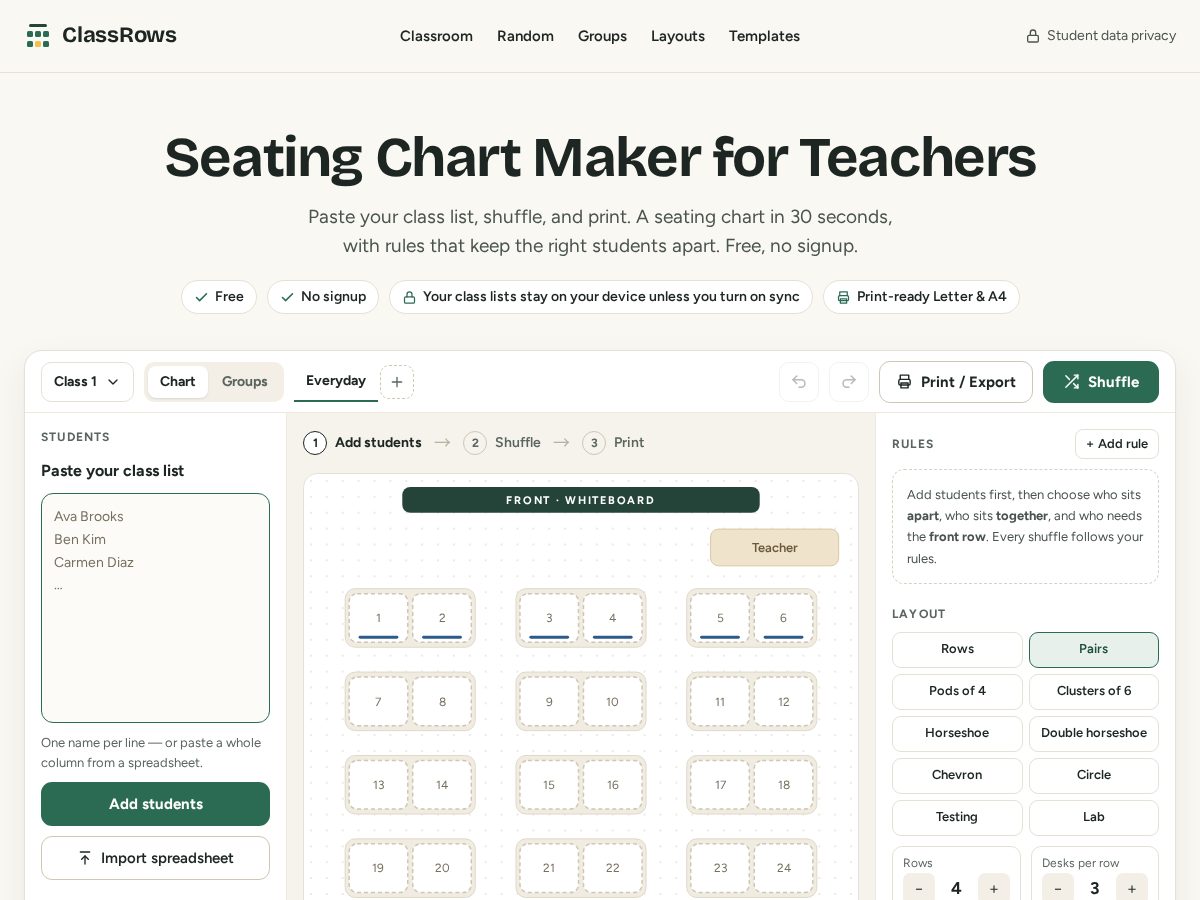Viewport: 1200px width, 900px height.
Task: Select the Lab layout
Action: point(1094,818)
